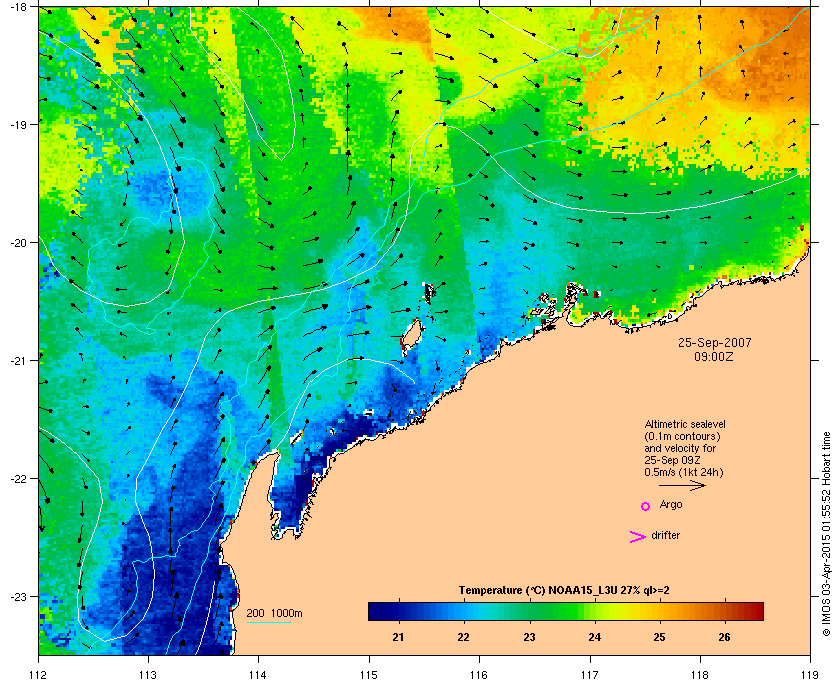The width and height of the screenshot is (840, 680).
Task: Click the latitude axis label -22
Action: 18,478
